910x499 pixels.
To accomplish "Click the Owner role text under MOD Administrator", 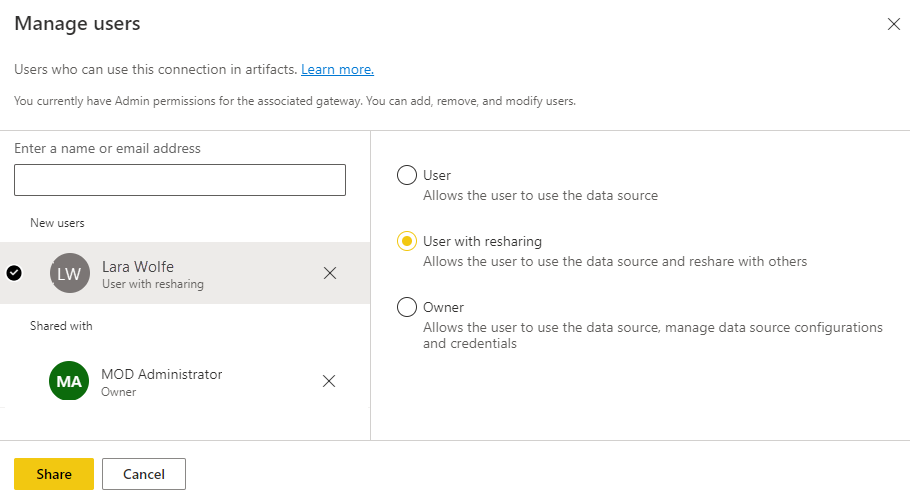I will 118,392.
